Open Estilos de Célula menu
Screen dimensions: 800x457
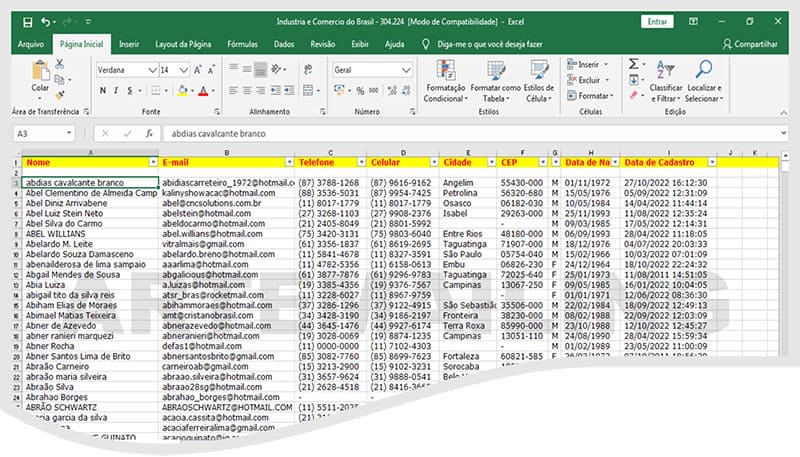(539, 81)
